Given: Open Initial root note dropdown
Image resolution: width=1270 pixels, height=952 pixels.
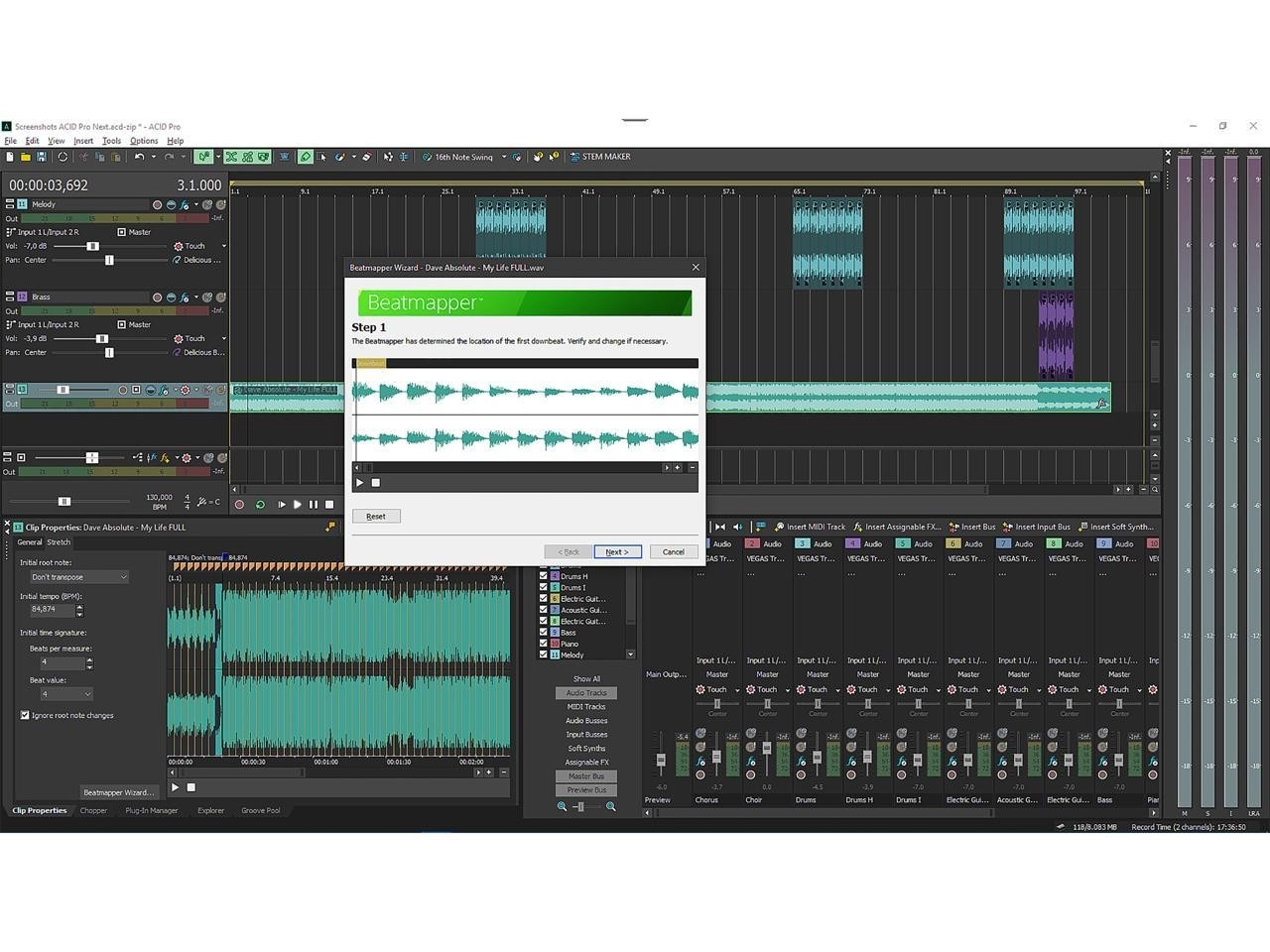Looking at the screenshot, I should (78, 577).
